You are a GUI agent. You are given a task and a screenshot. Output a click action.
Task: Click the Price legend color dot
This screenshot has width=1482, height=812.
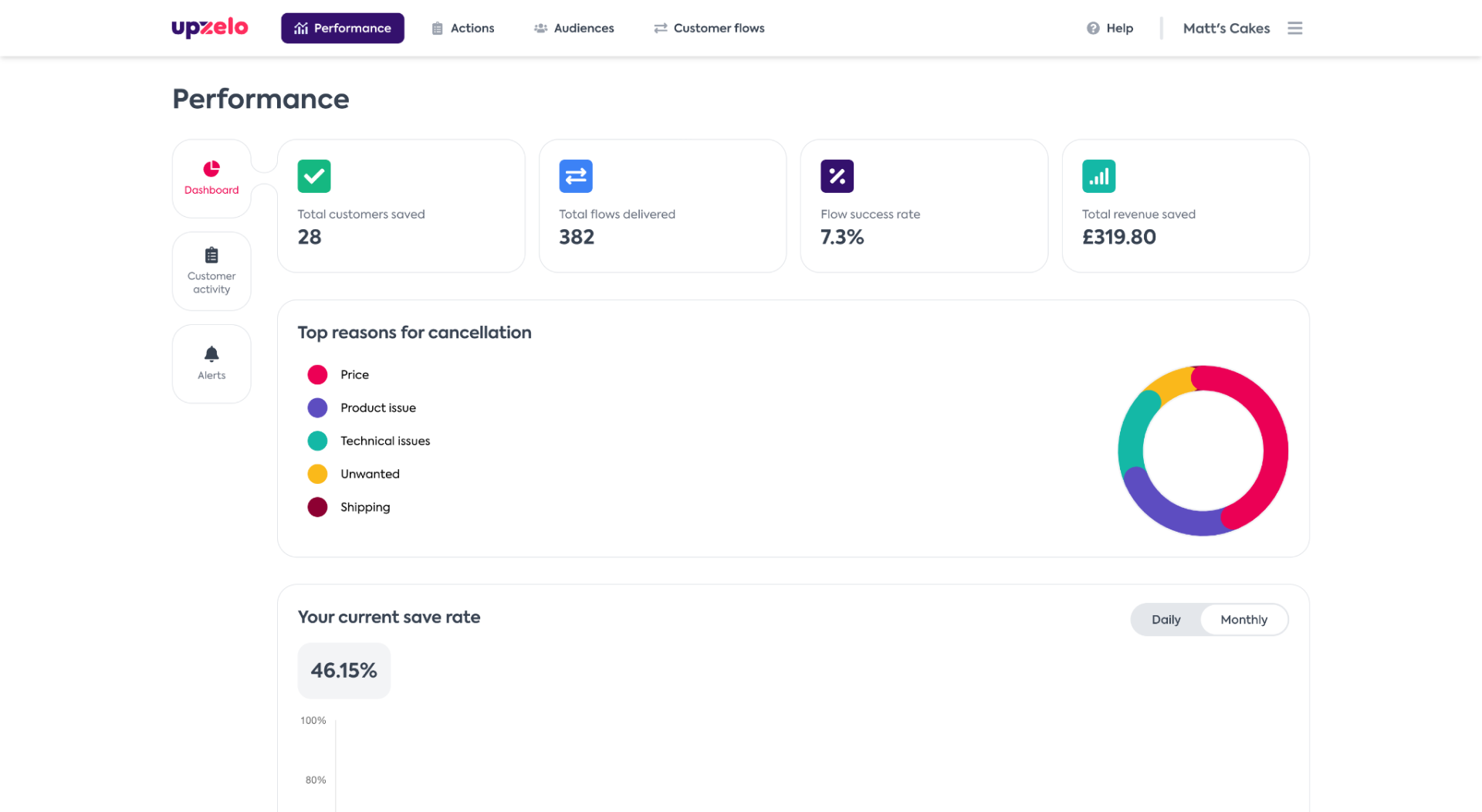(x=317, y=375)
